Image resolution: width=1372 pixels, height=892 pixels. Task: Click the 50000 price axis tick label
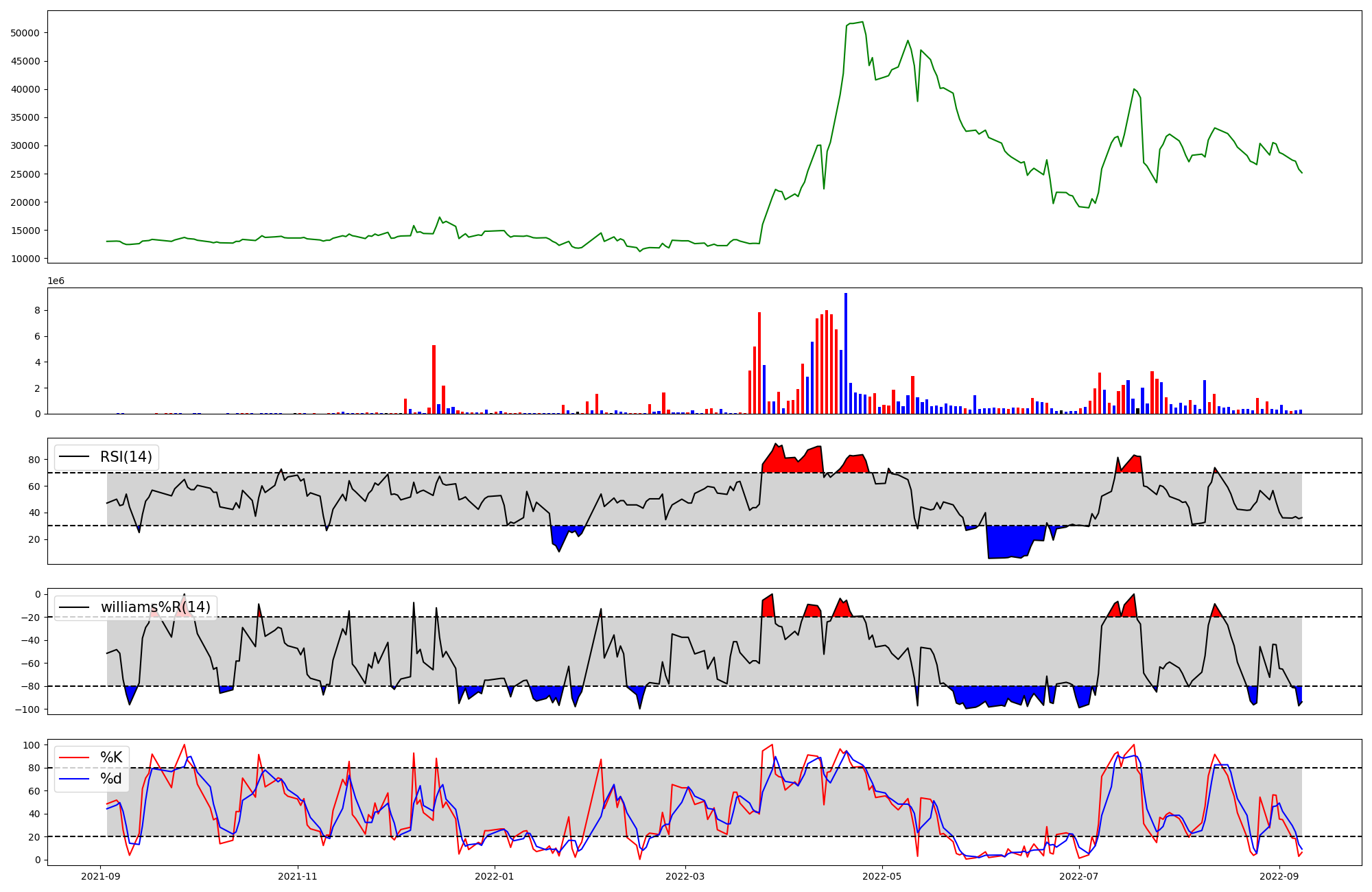(x=25, y=33)
